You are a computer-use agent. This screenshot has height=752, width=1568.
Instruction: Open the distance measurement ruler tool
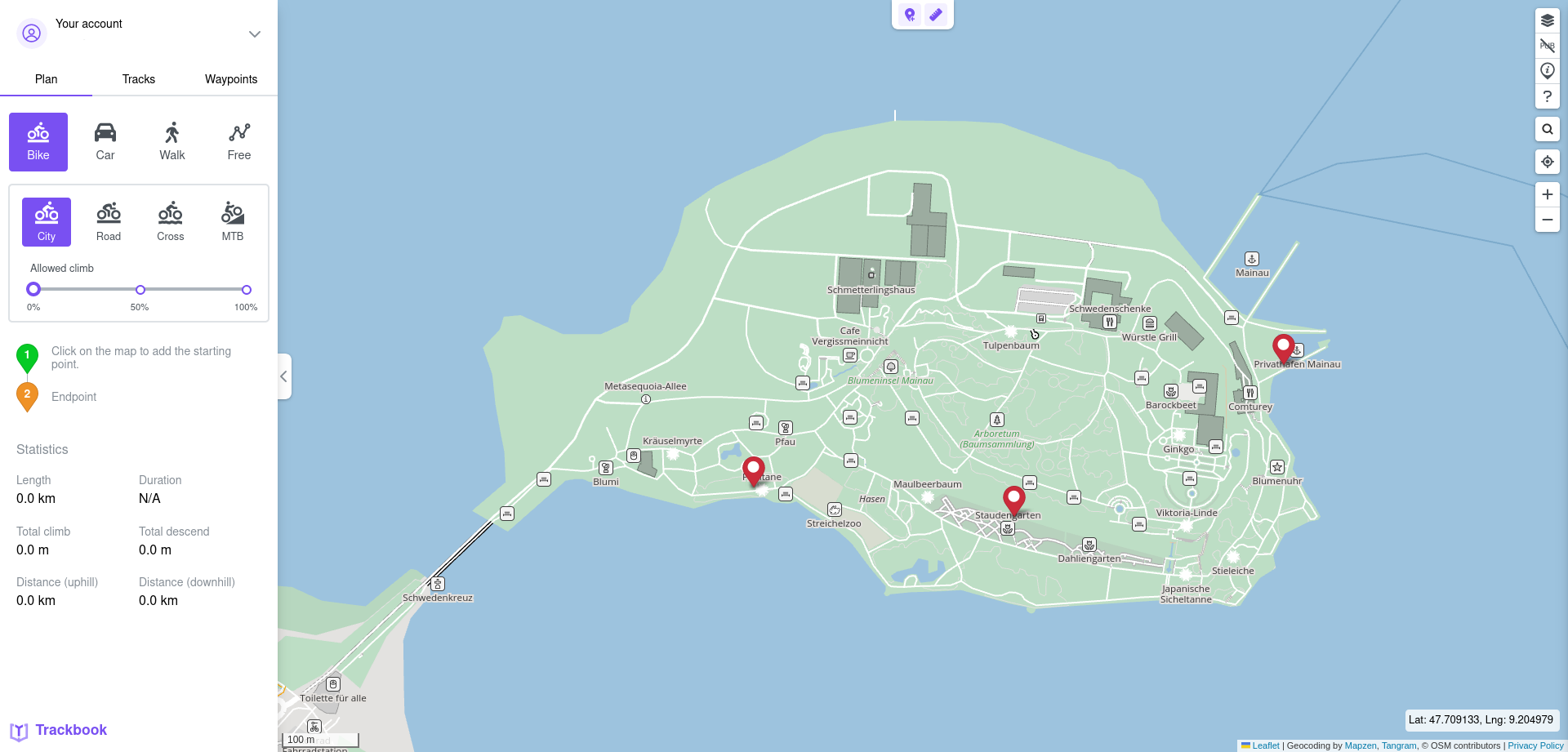pos(936,14)
